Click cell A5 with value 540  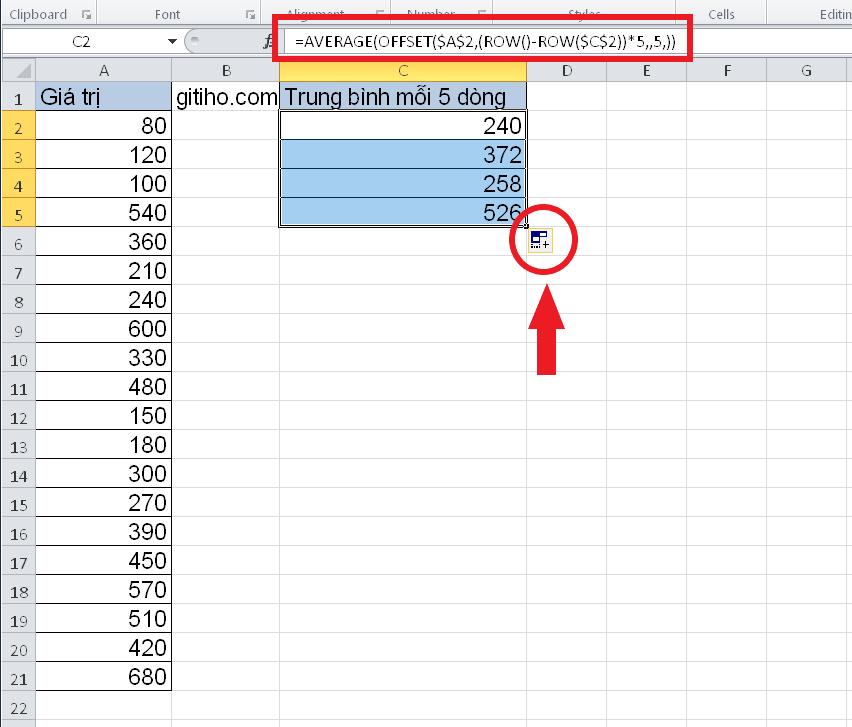104,212
